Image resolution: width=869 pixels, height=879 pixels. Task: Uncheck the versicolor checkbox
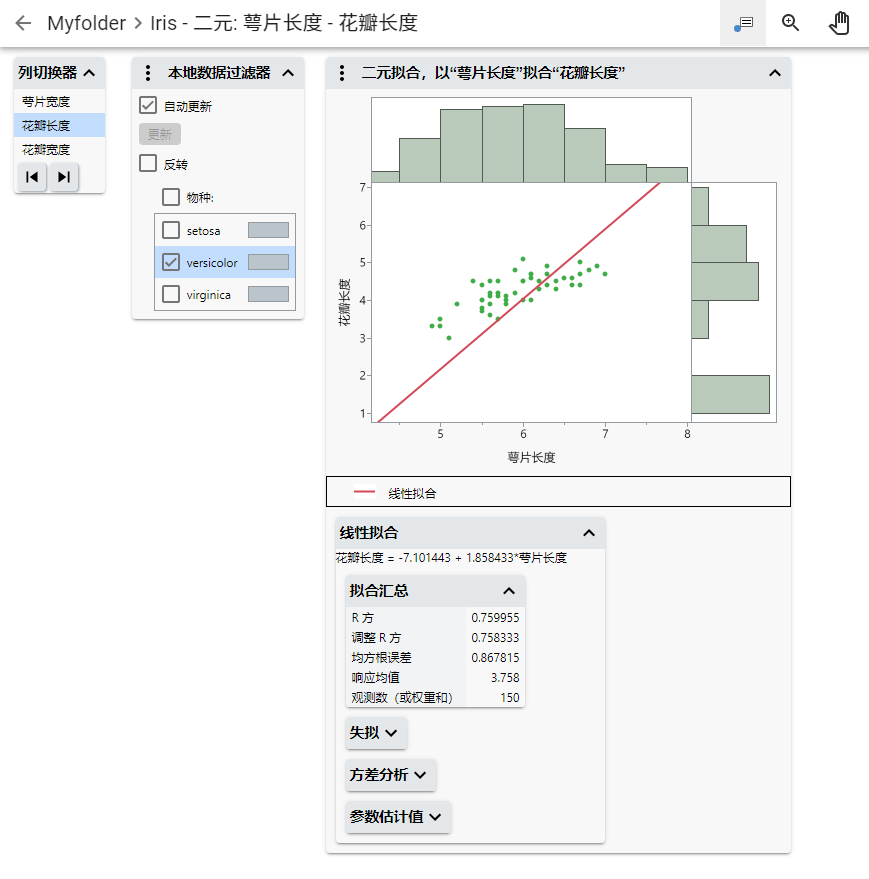171,262
